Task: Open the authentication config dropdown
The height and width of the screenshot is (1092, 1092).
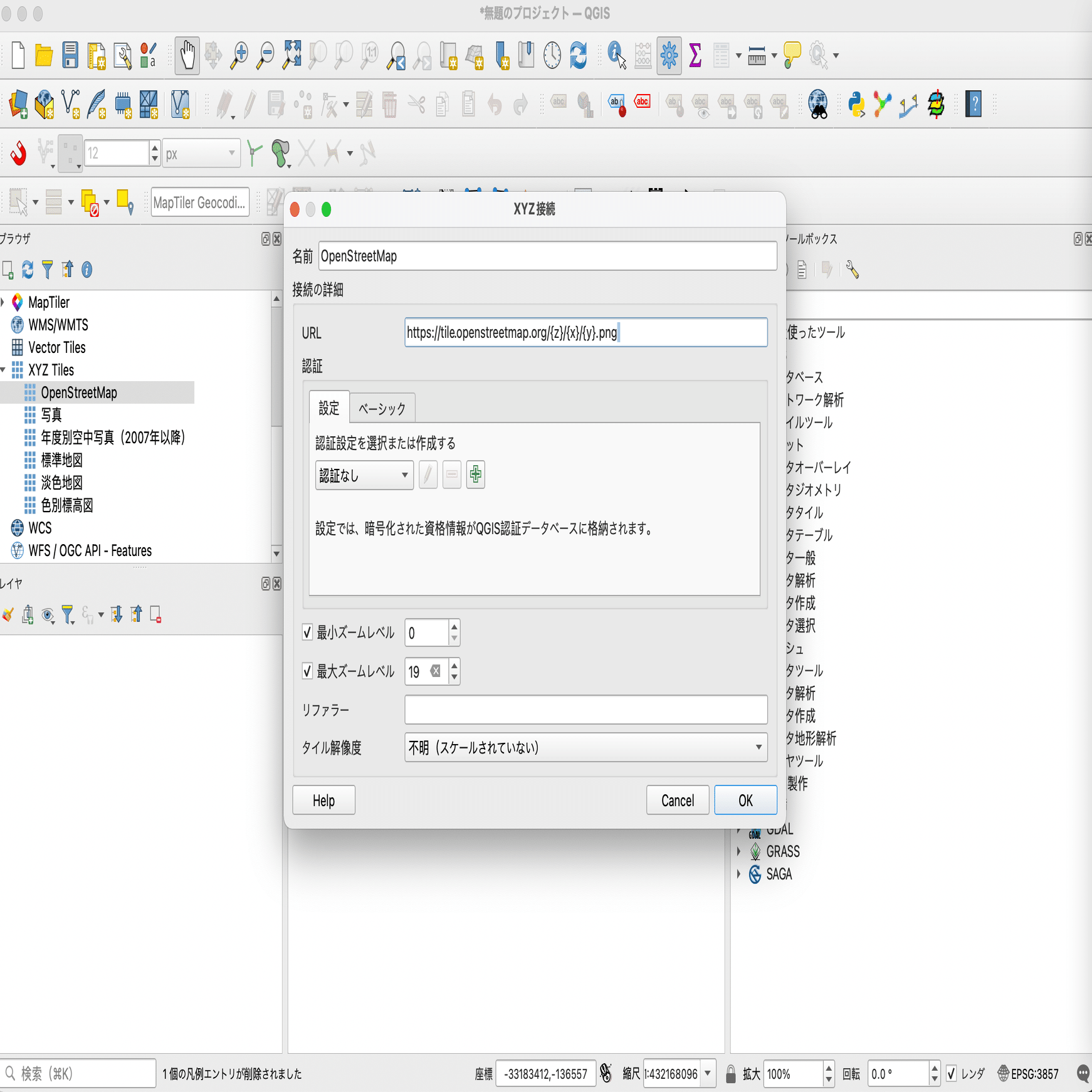Action: 364,475
